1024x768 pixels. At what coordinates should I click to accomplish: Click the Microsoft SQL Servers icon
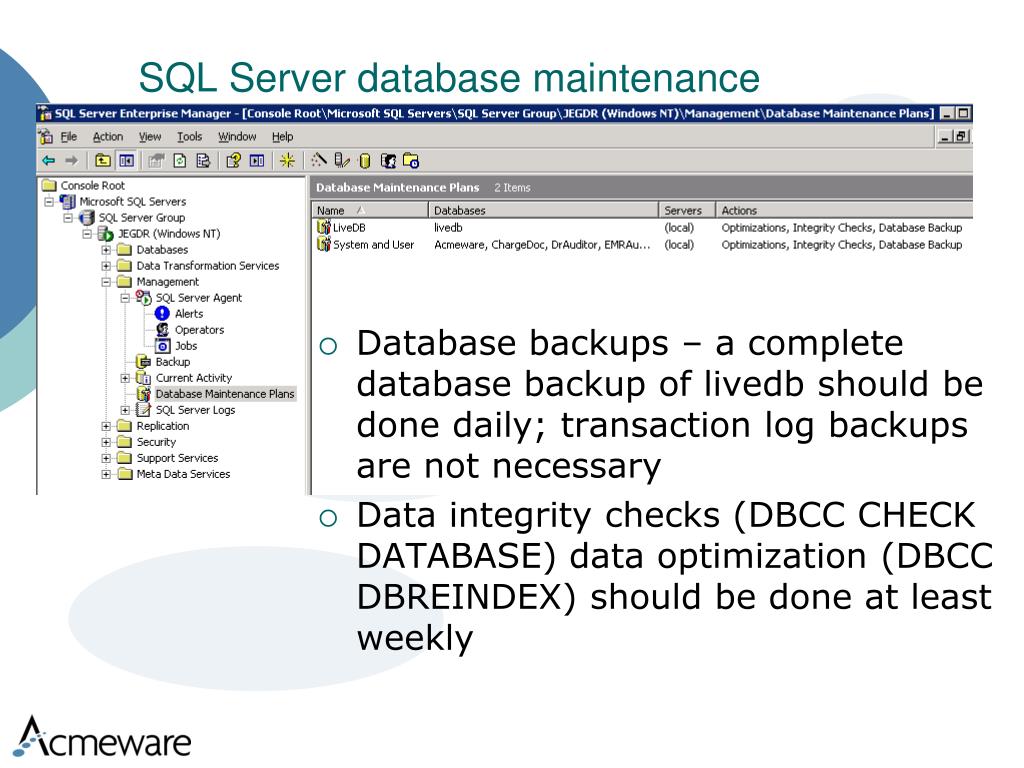pos(67,202)
